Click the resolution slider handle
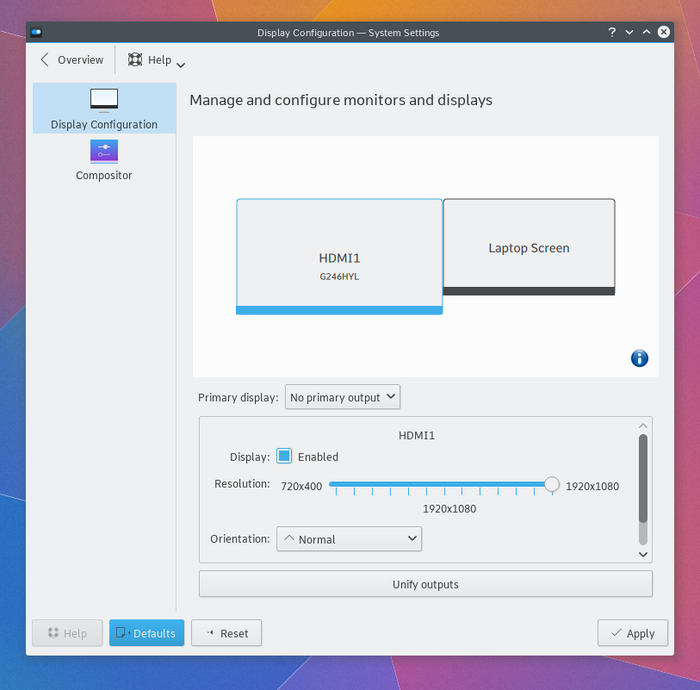700x690 pixels. 552,485
